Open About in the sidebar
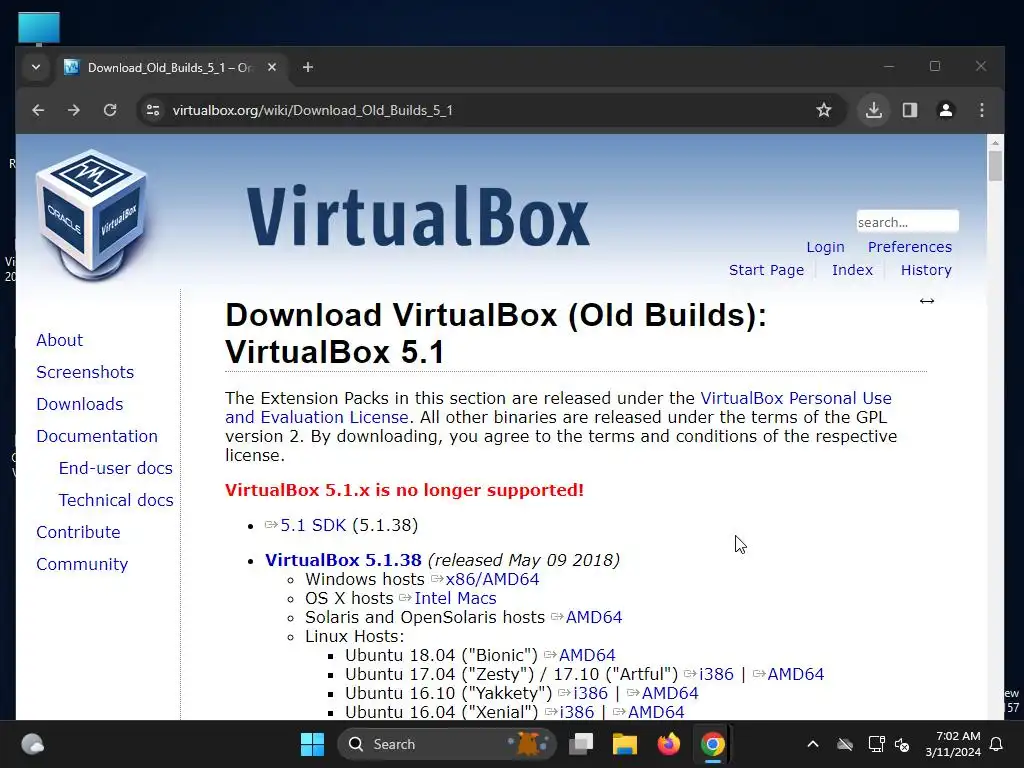1024x768 pixels. click(59, 340)
